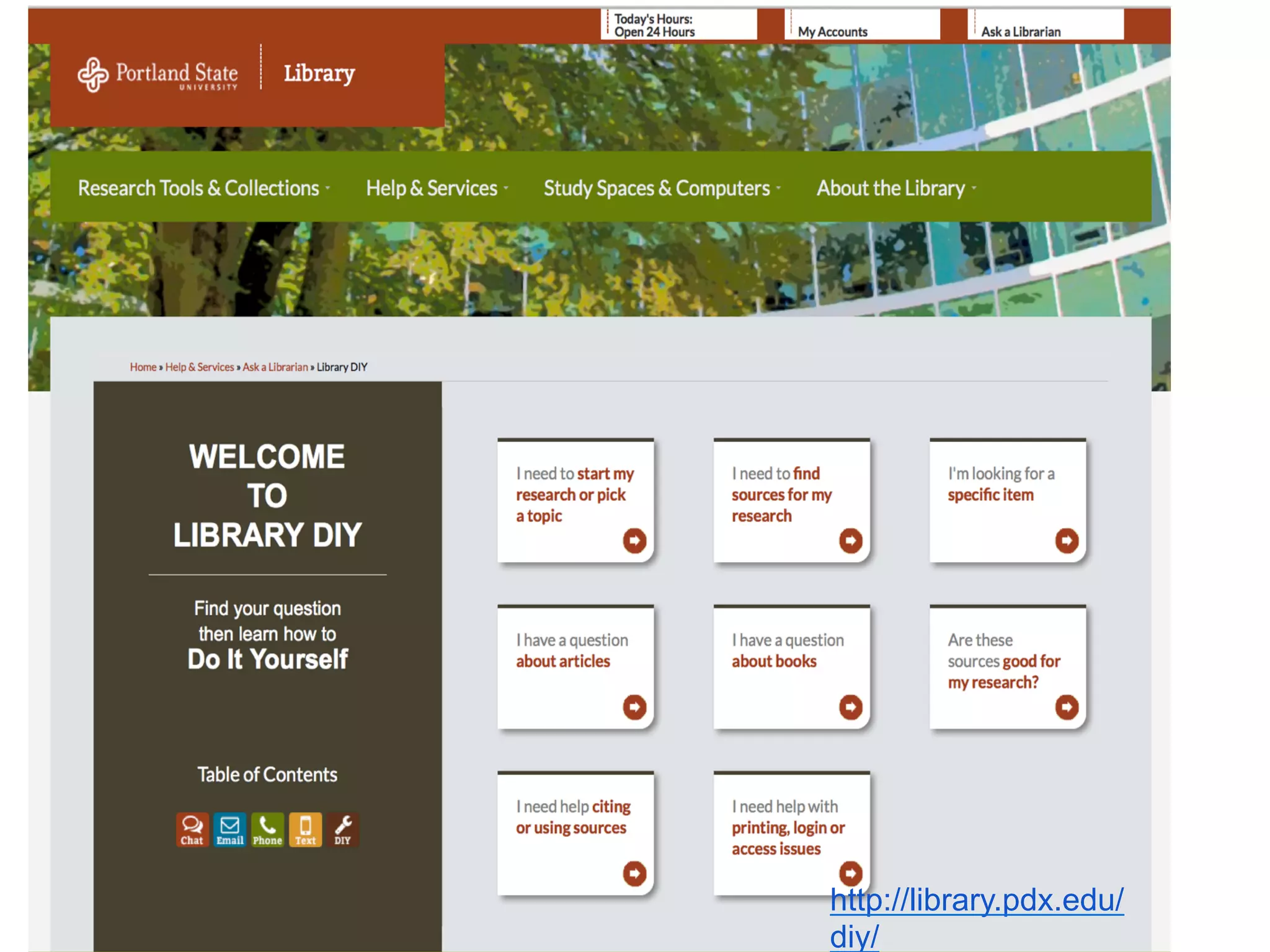Click Ask a Librarian breadcrumb link
This screenshot has width=1270, height=952.
(x=275, y=367)
